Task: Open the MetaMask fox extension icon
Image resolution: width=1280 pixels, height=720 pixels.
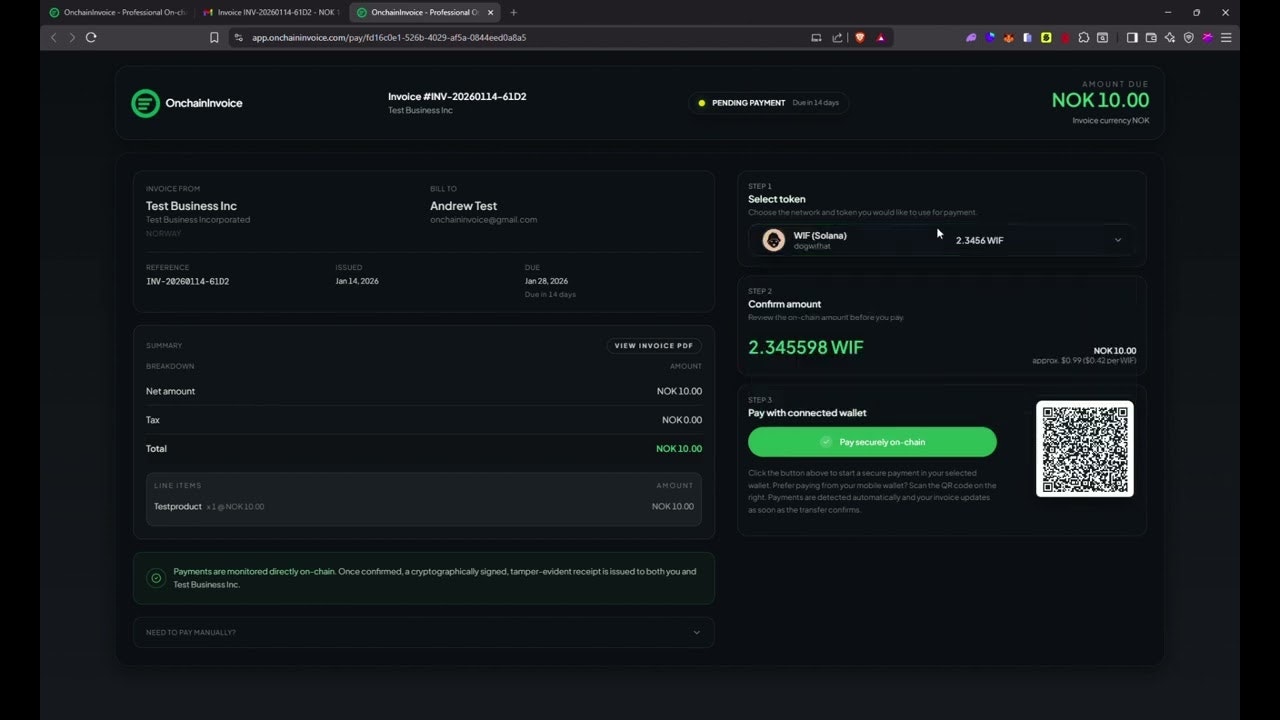Action: click(x=1008, y=38)
